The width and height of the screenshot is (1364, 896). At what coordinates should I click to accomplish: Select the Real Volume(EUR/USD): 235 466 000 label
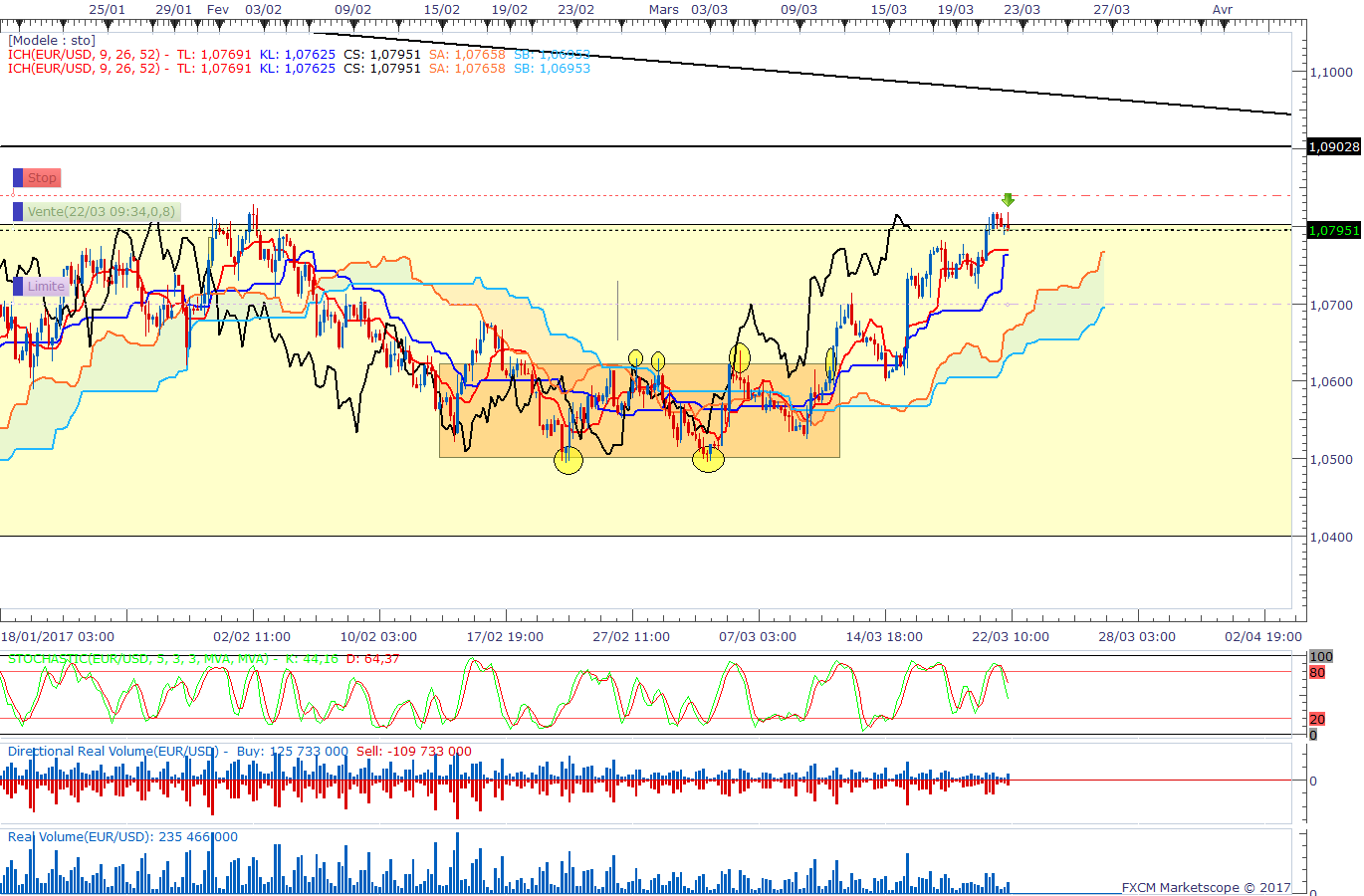[x=122, y=837]
